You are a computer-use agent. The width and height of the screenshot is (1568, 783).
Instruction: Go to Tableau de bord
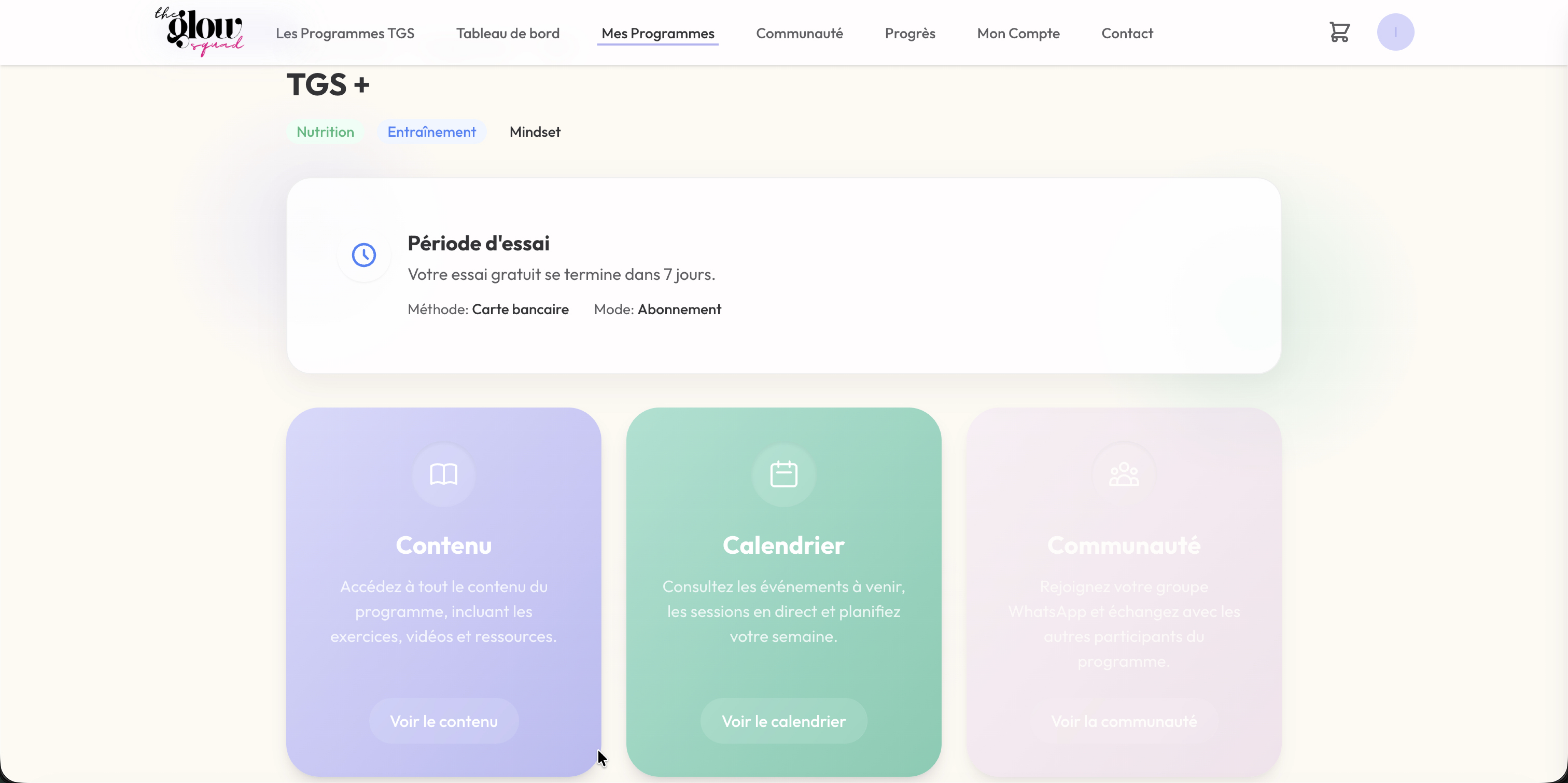(508, 34)
